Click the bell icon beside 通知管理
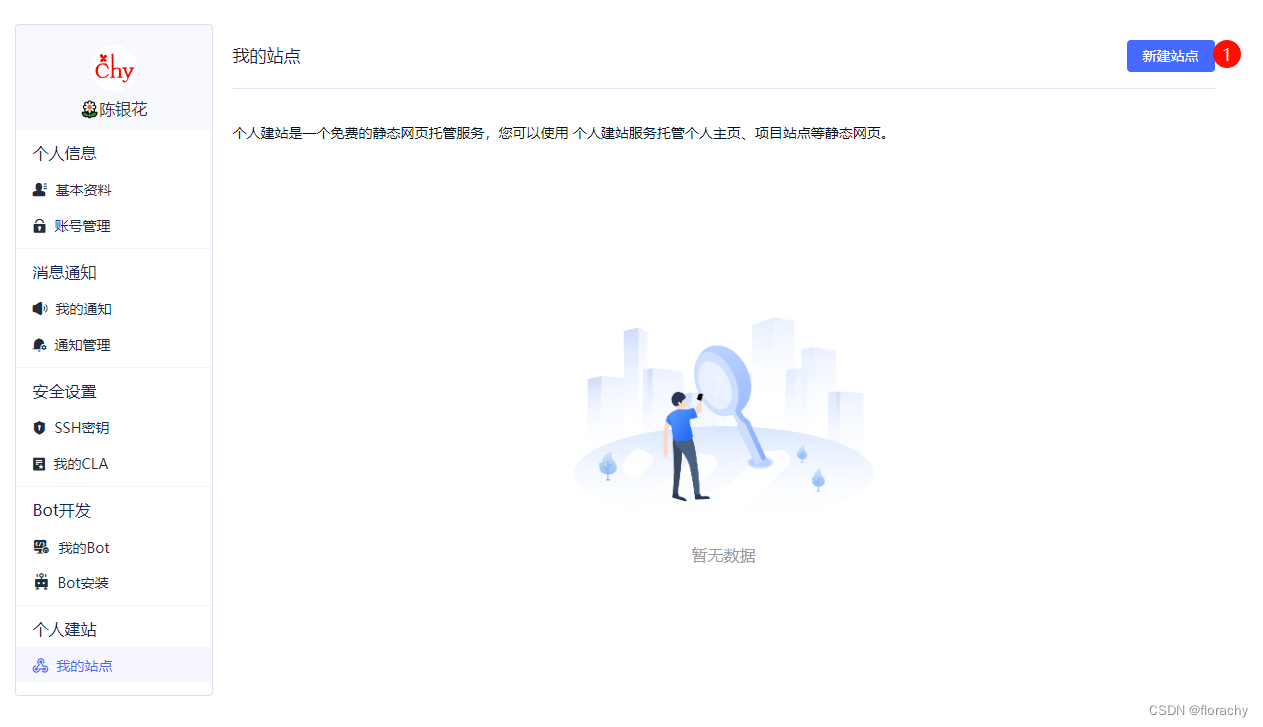 coord(39,344)
